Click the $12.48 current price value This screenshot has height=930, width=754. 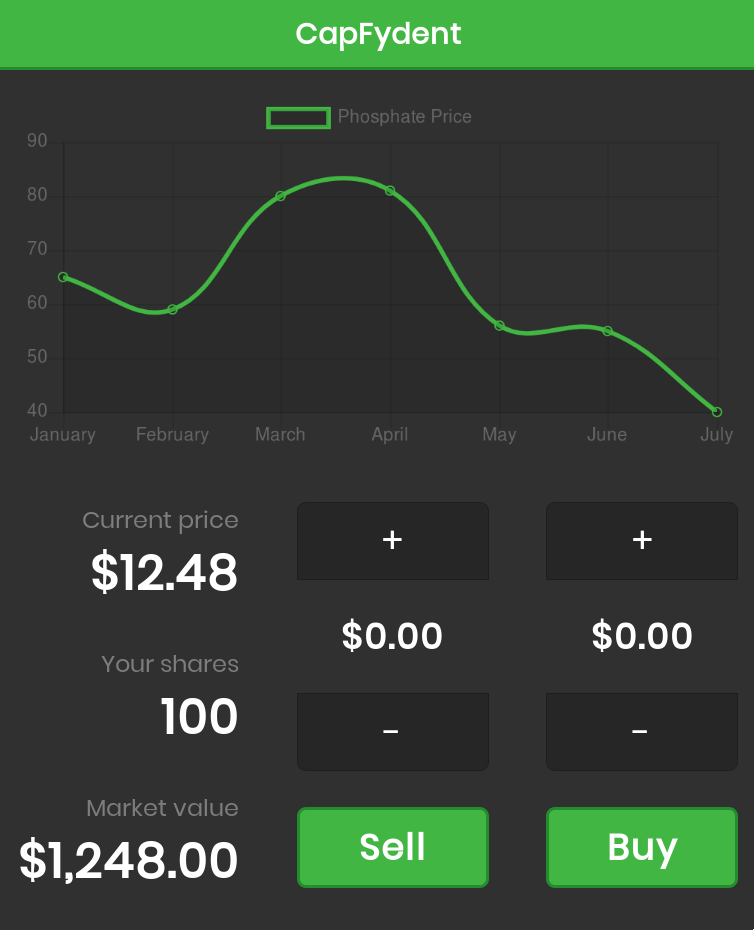pyautogui.click(x=164, y=572)
